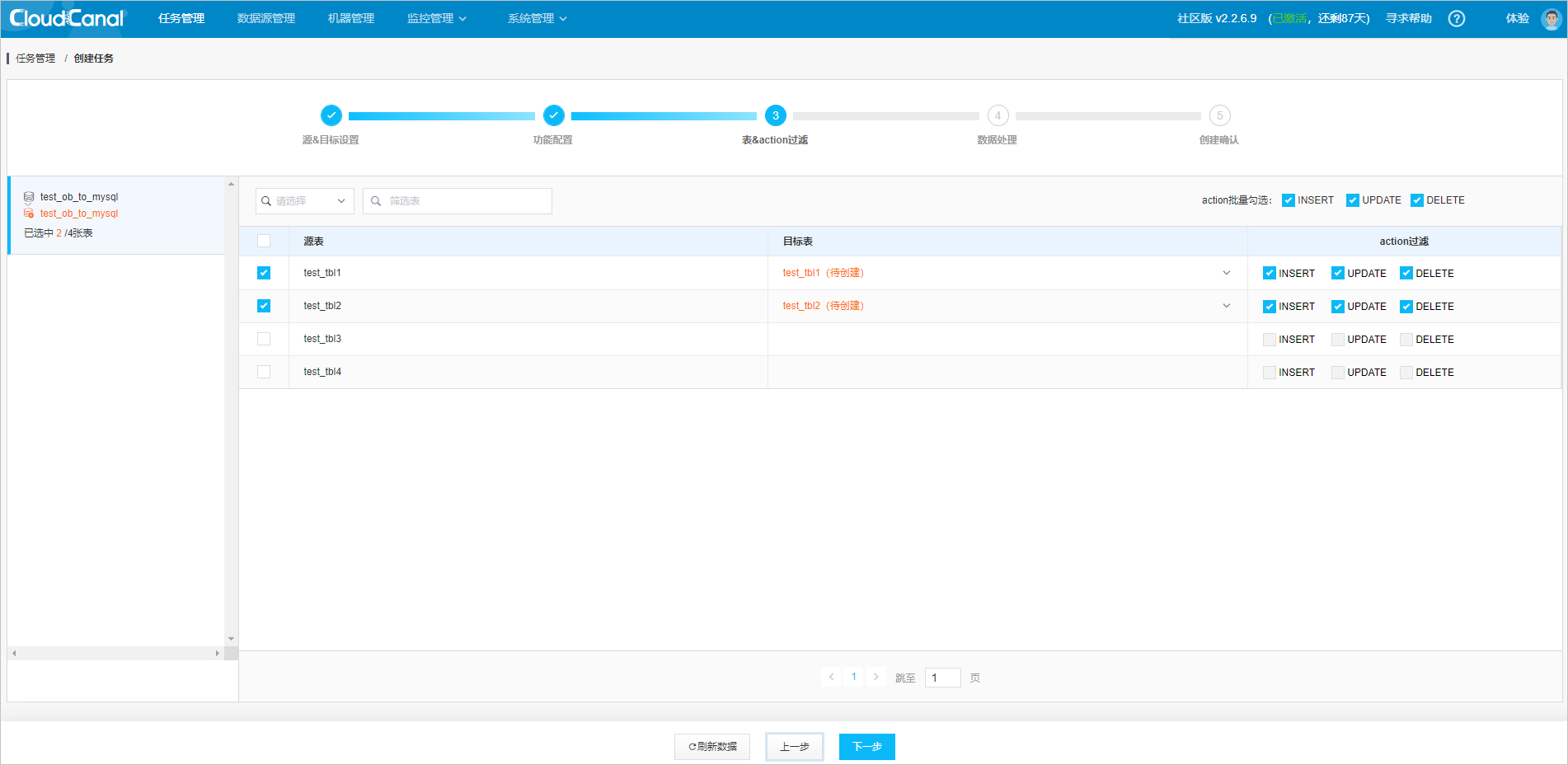
Task: Click the orange target datasource icon in sidebar
Action: tap(28, 214)
